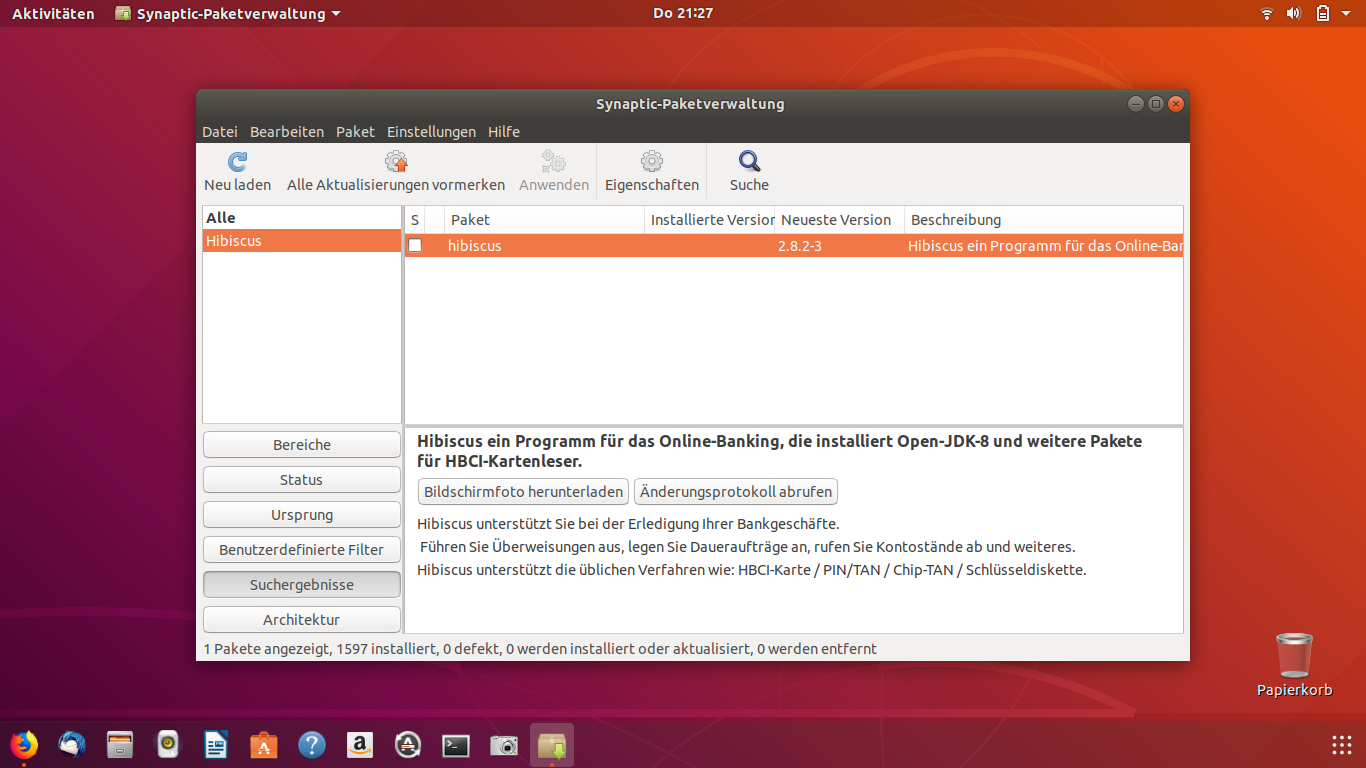This screenshot has height=768, width=1366.
Task: Open Synaptic-Paketverwaltung app menu dropdown
Action: 228,13
